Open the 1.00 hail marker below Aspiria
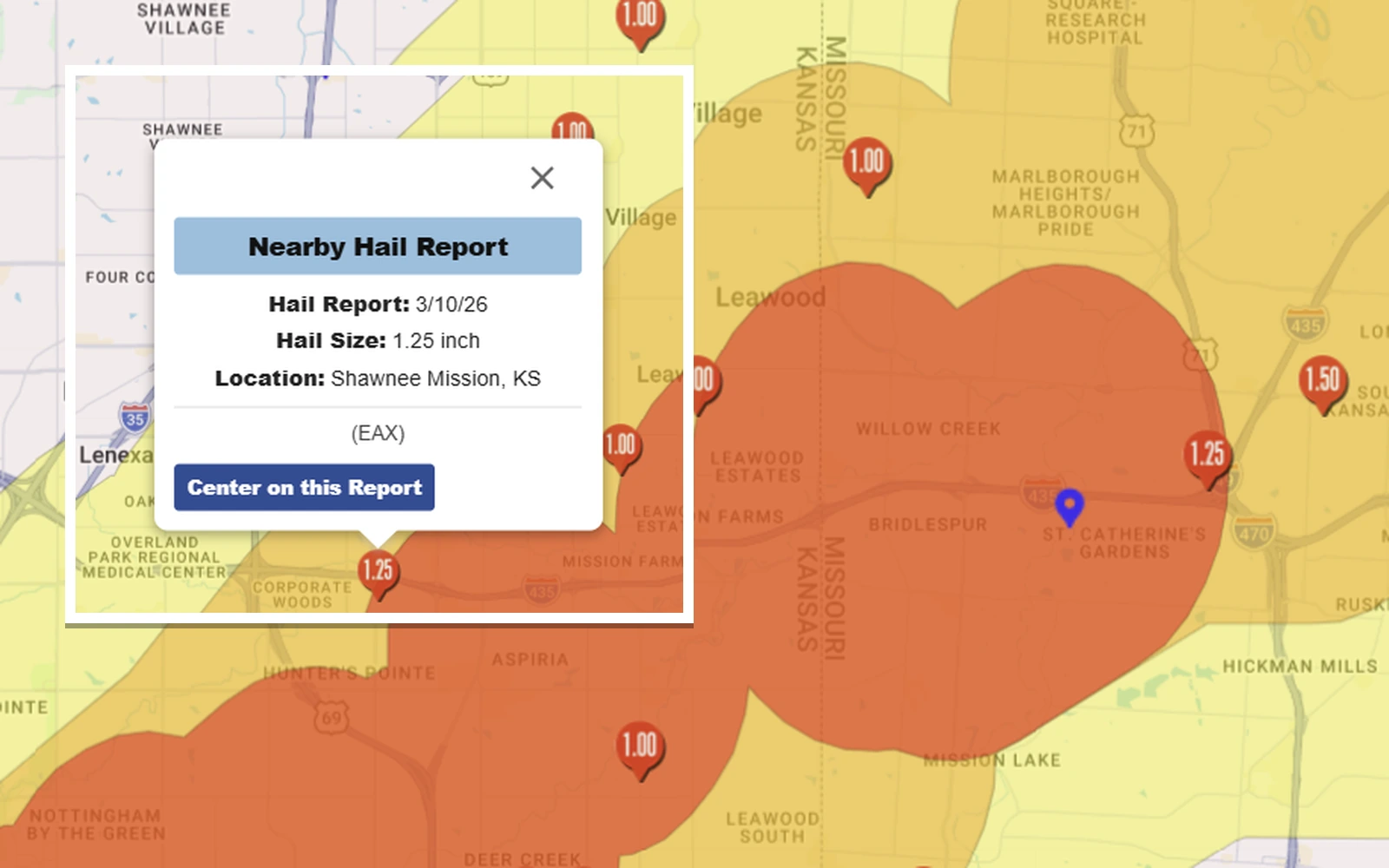 pos(641,750)
